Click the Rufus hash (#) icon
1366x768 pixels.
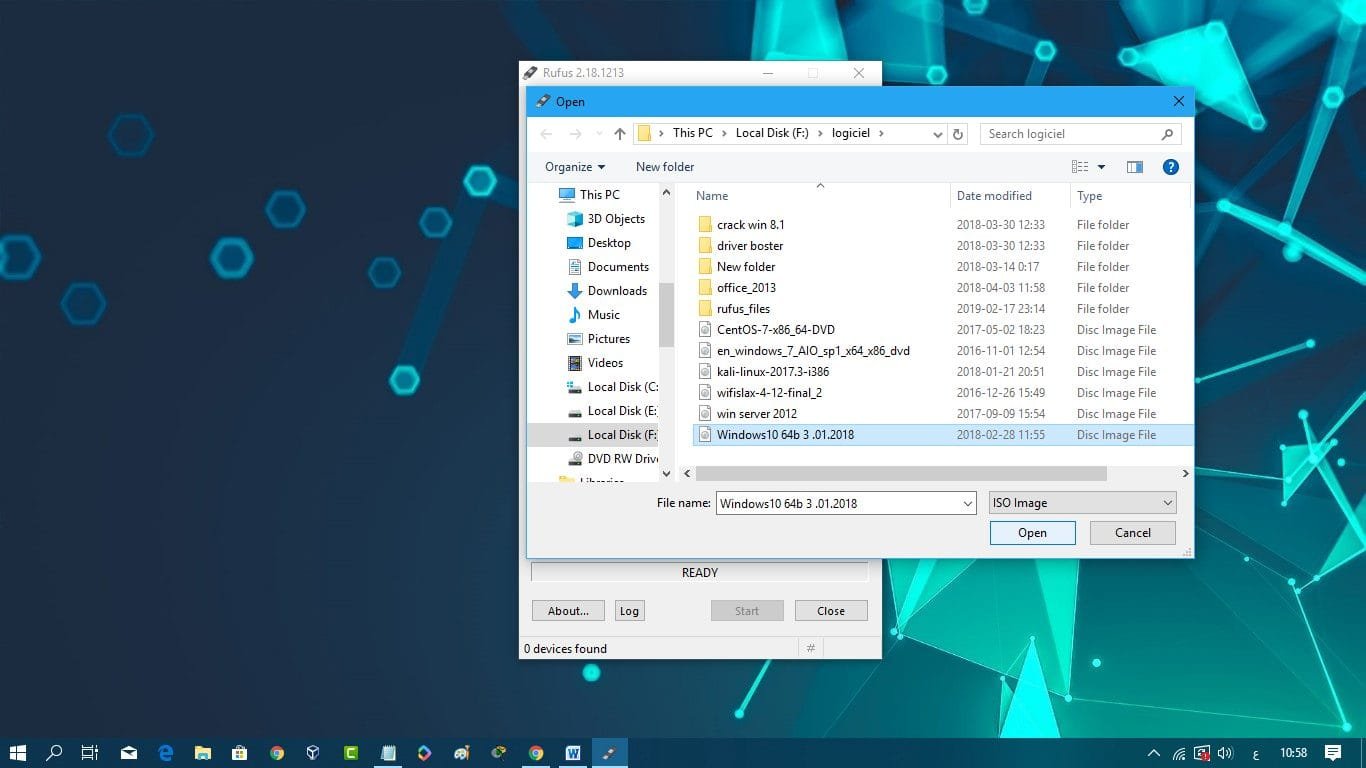click(x=810, y=649)
